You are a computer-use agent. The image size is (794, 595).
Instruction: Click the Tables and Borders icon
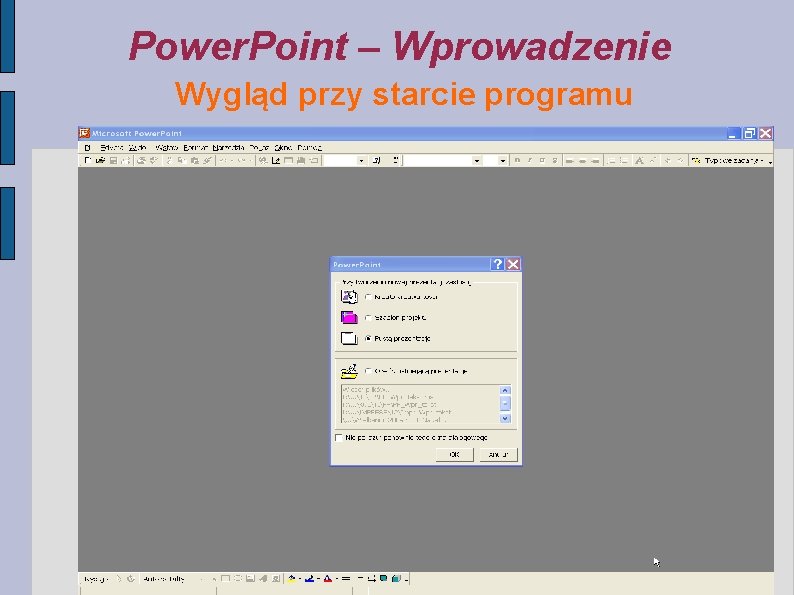click(275, 161)
